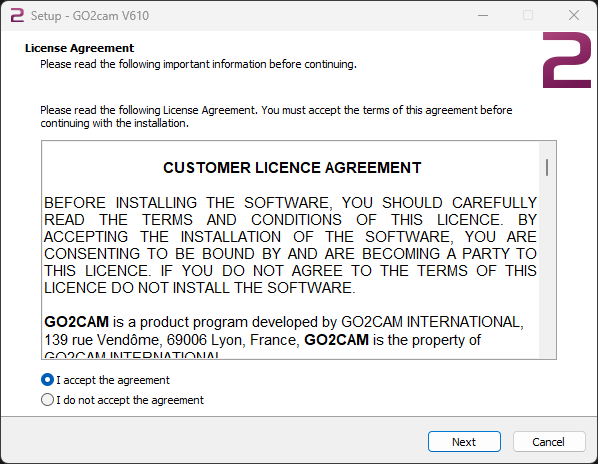Close the GO2cam V610 setup window
This screenshot has width=598, height=464.
pos(574,16)
